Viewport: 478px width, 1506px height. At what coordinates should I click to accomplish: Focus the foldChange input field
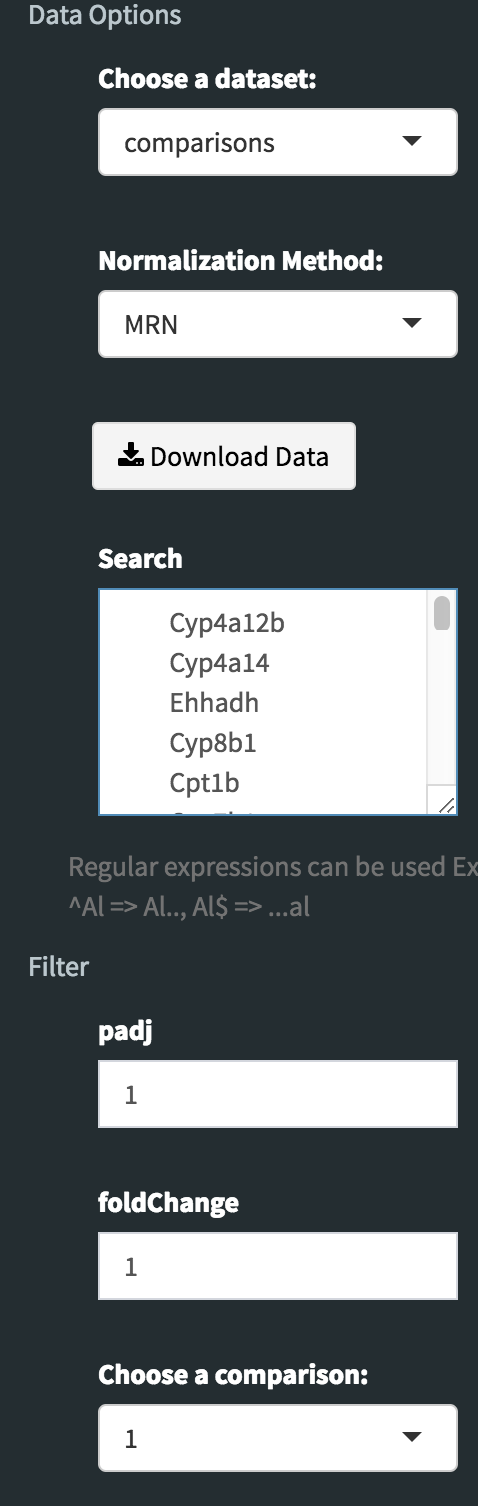(x=278, y=1266)
